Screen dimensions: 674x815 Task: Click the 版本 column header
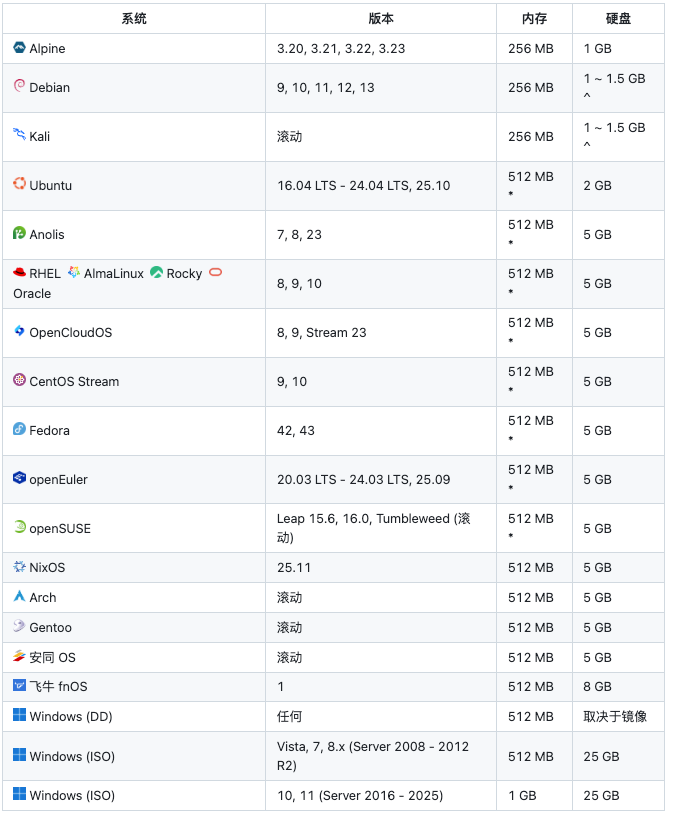pyautogui.click(x=381, y=19)
